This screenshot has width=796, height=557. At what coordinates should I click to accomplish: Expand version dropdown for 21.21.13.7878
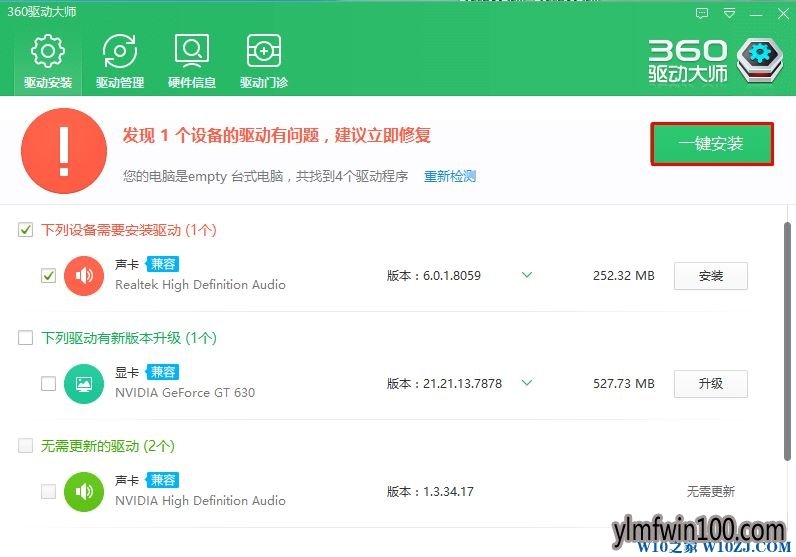click(527, 383)
